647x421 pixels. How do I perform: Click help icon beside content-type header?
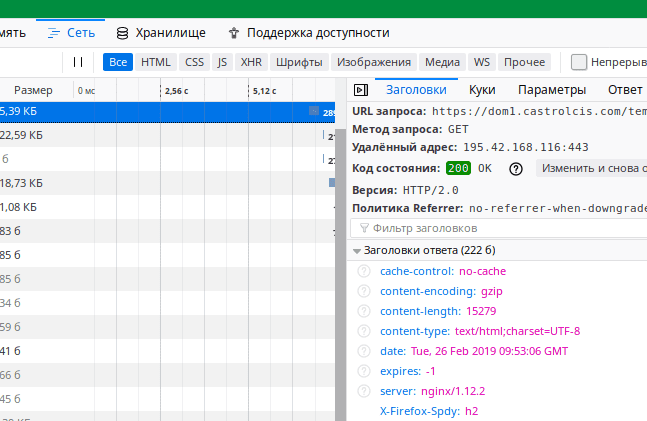(365, 331)
